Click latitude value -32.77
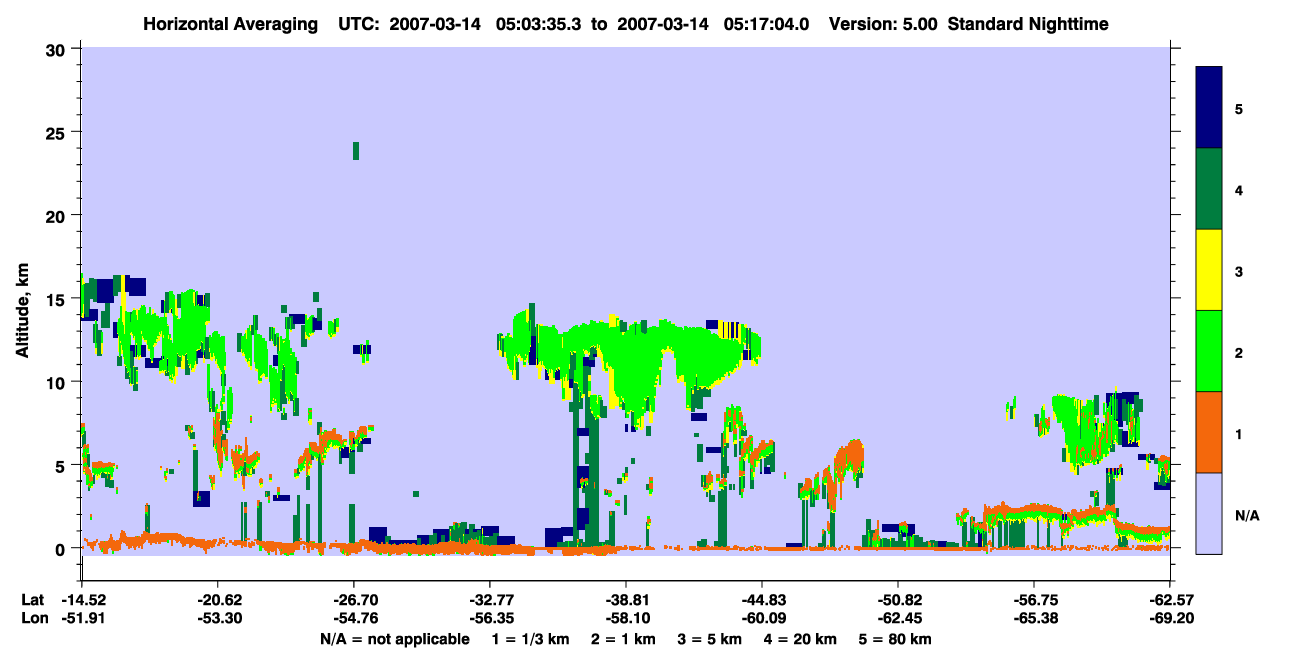The height and width of the screenshot is (667, 1300). [490, 600]
